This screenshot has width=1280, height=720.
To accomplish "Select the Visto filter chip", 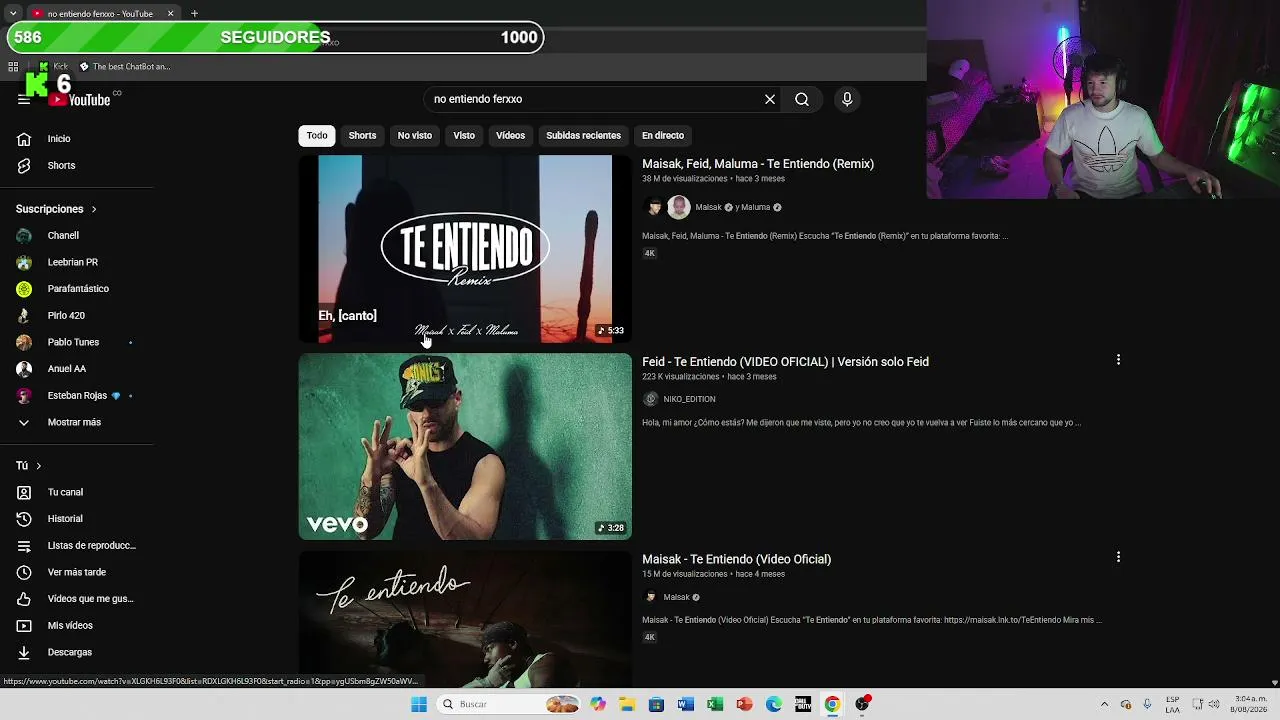I will 464,135.
